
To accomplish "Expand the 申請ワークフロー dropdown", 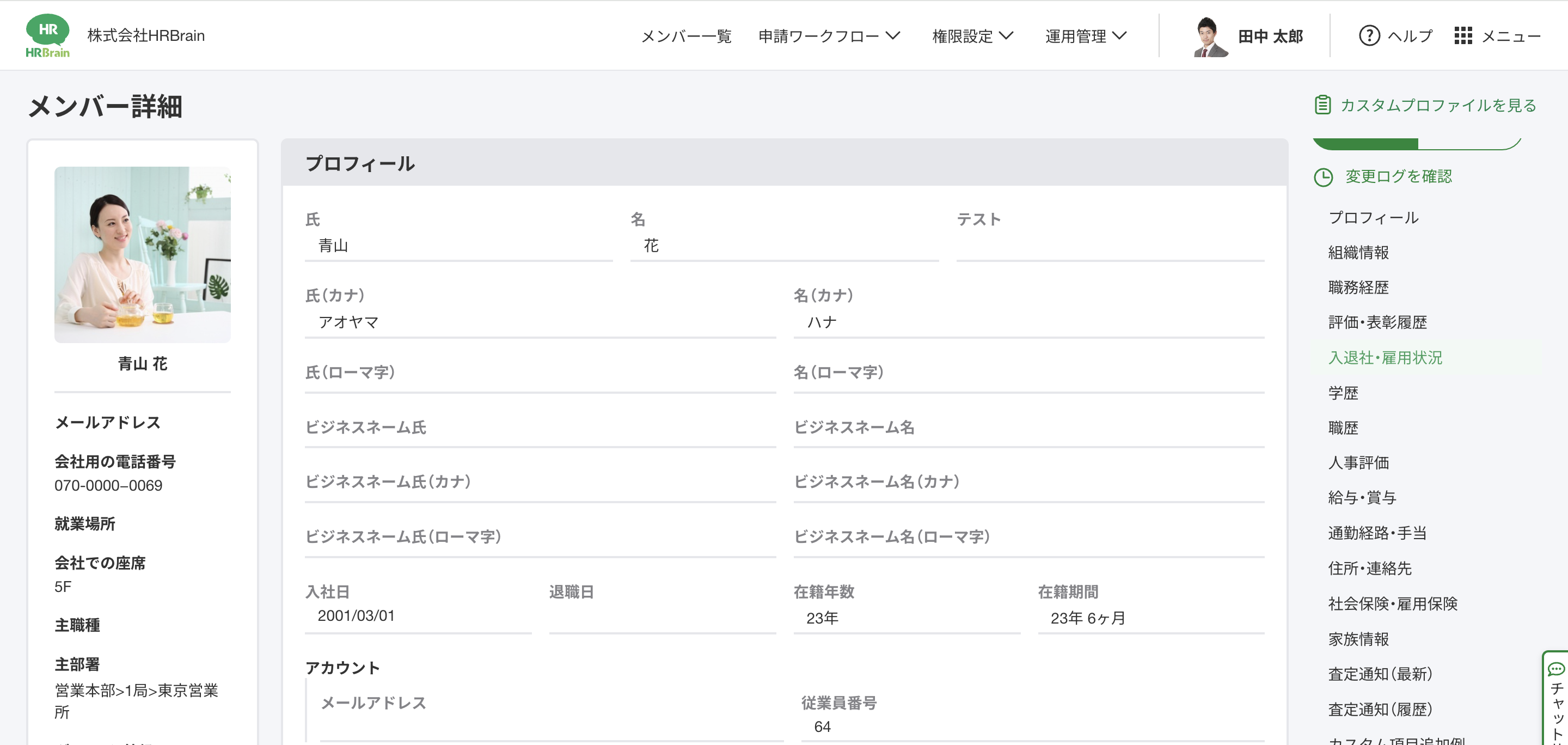I will pyautogui.click(x=829, y=36).
